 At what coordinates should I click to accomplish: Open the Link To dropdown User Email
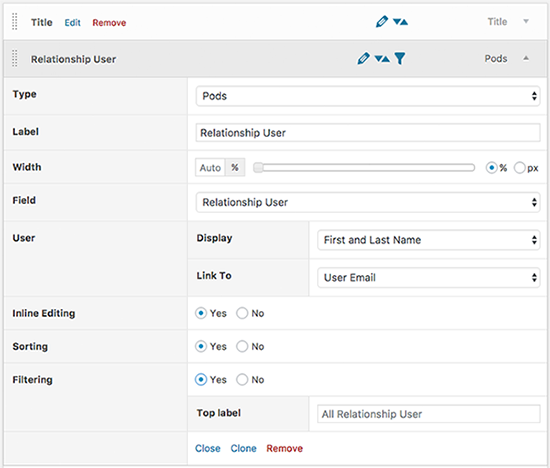point(428,278)
